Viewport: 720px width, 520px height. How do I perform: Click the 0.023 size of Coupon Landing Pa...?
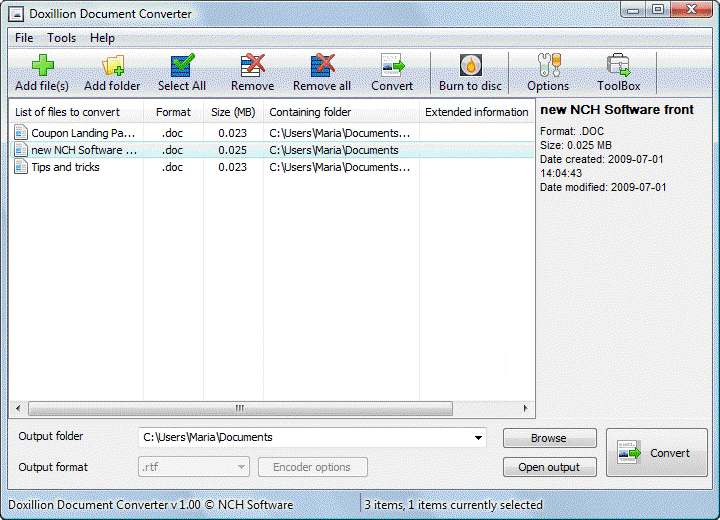[x=232, y=133]
